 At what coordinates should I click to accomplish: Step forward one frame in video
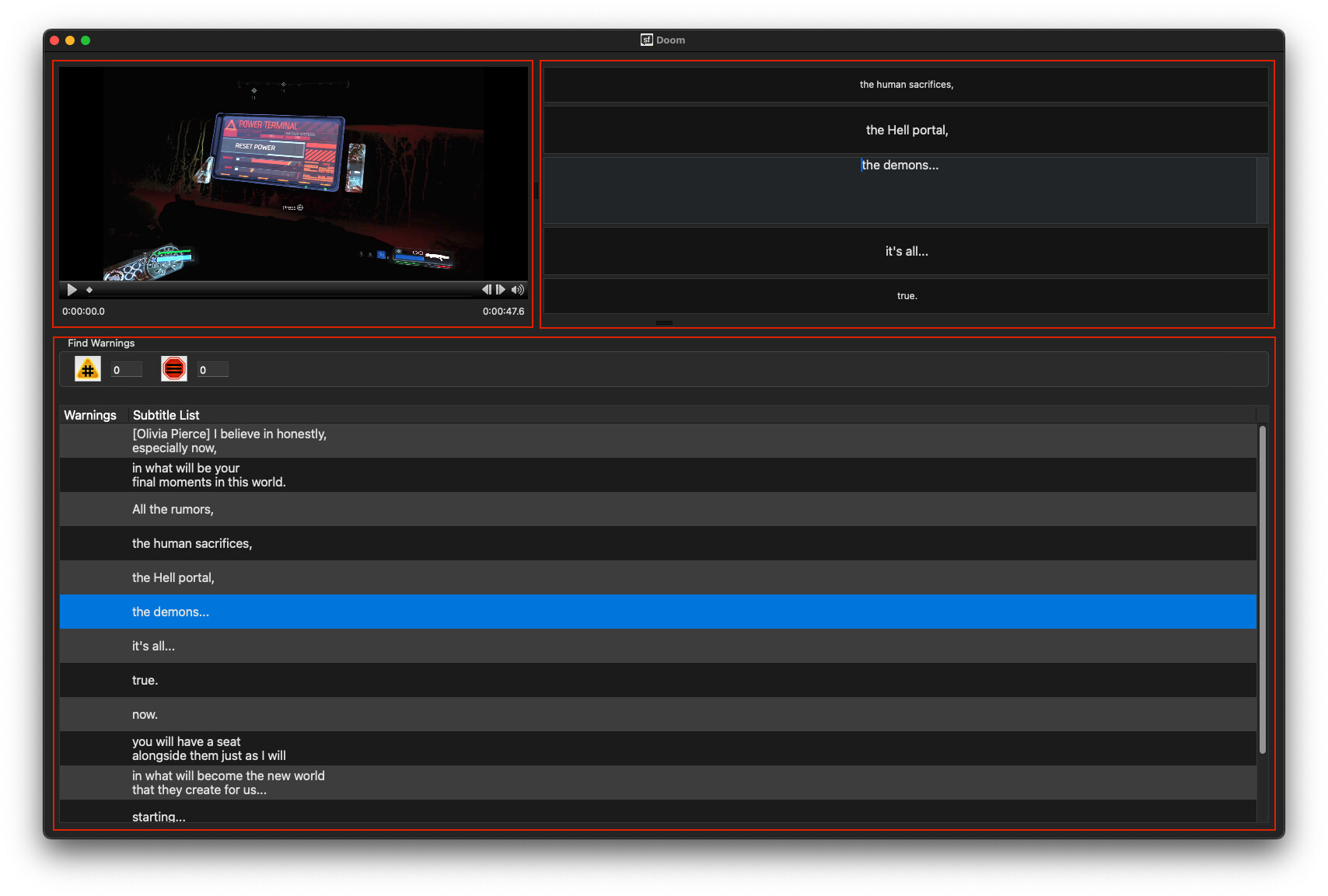(x=501, y=290)
